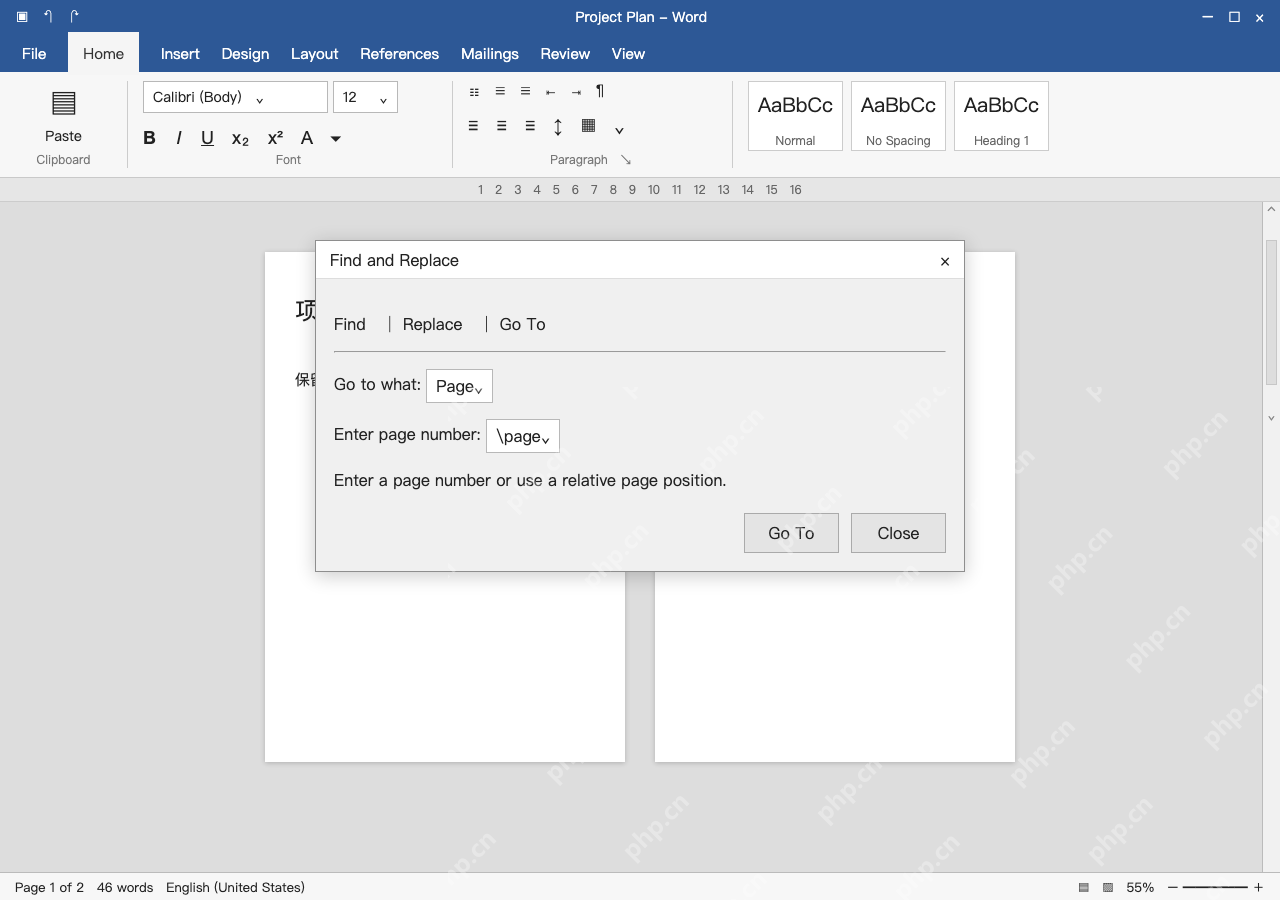
Task: Toggle Italic formatting
Action: (x=178, y=138)
